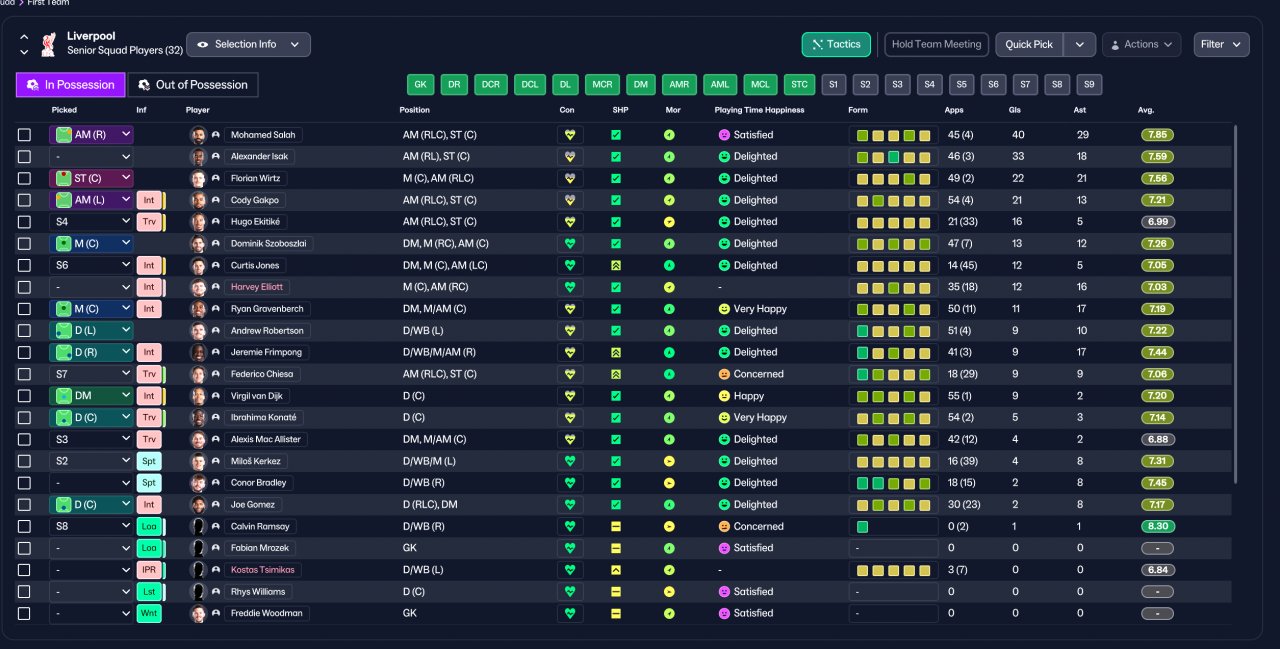
Task: Click Curtis Jones' sharpness arrow icon
Action: [616, 266]
